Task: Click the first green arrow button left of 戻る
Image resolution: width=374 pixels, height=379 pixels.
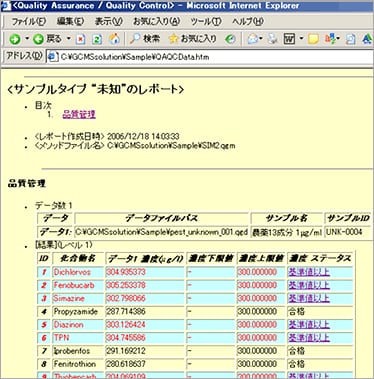Action: [15, 39]
